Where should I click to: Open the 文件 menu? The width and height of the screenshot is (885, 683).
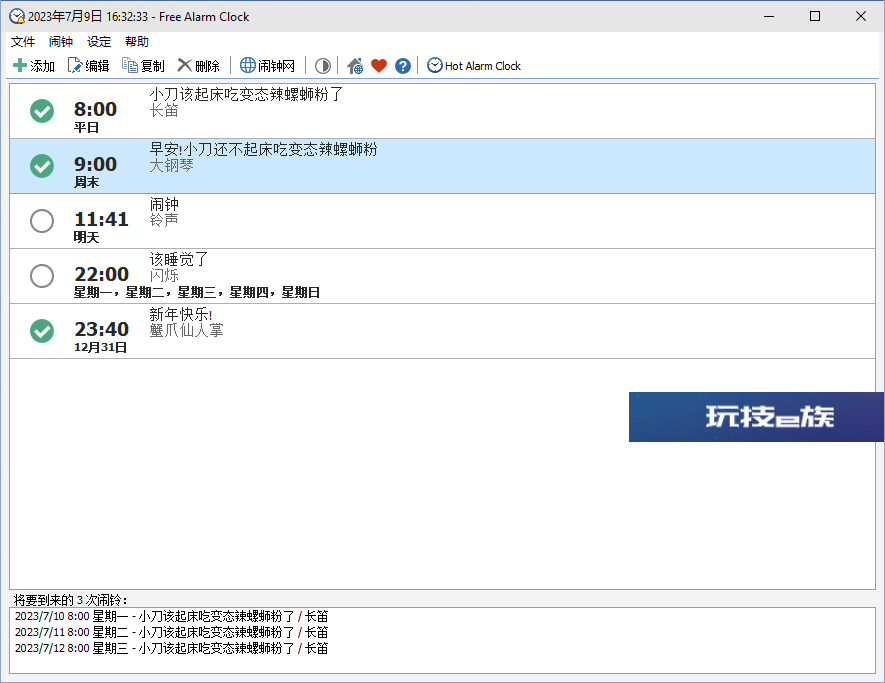tap(23, 41)
